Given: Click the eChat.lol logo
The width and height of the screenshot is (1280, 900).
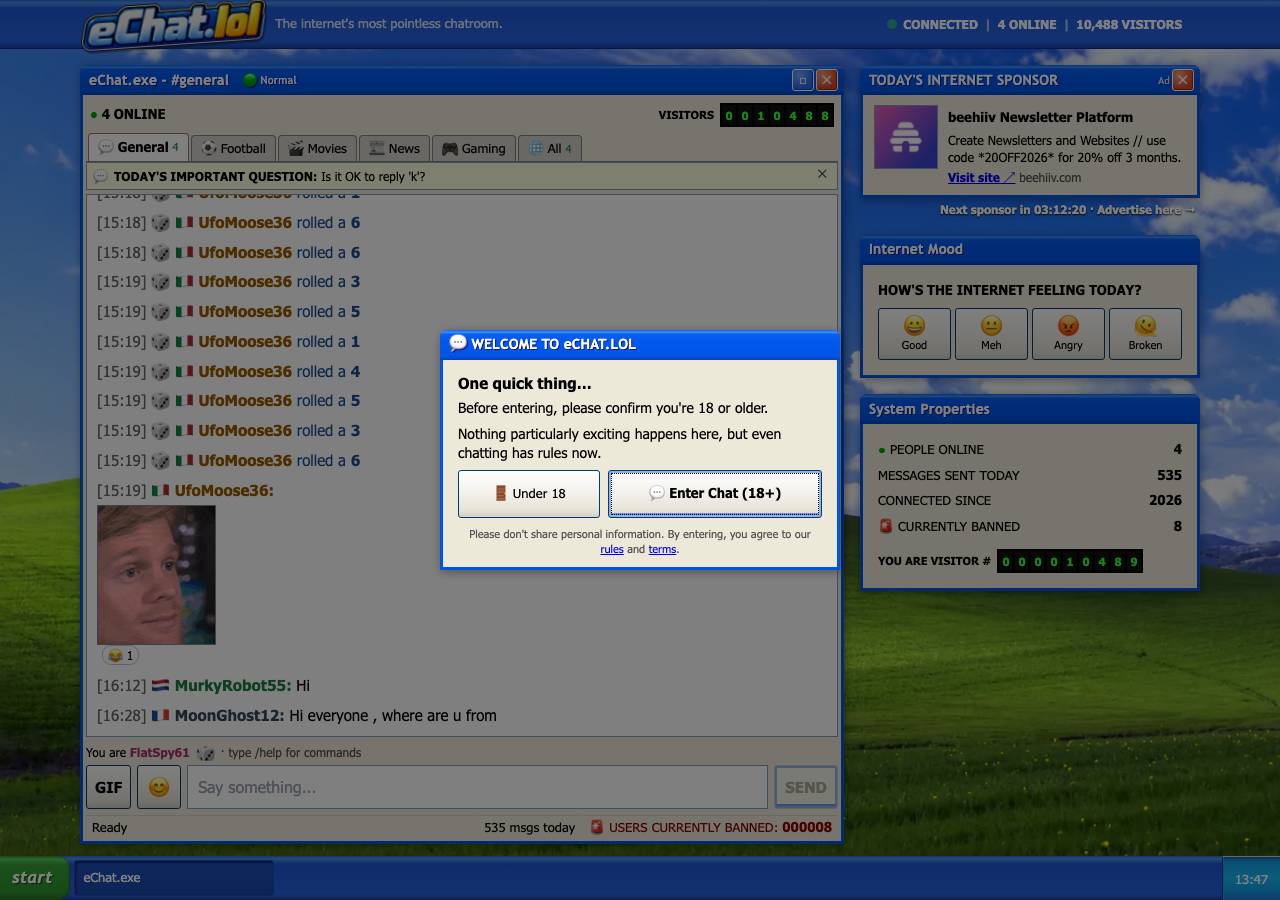Looking at the screenshot, I should point(174,27).
